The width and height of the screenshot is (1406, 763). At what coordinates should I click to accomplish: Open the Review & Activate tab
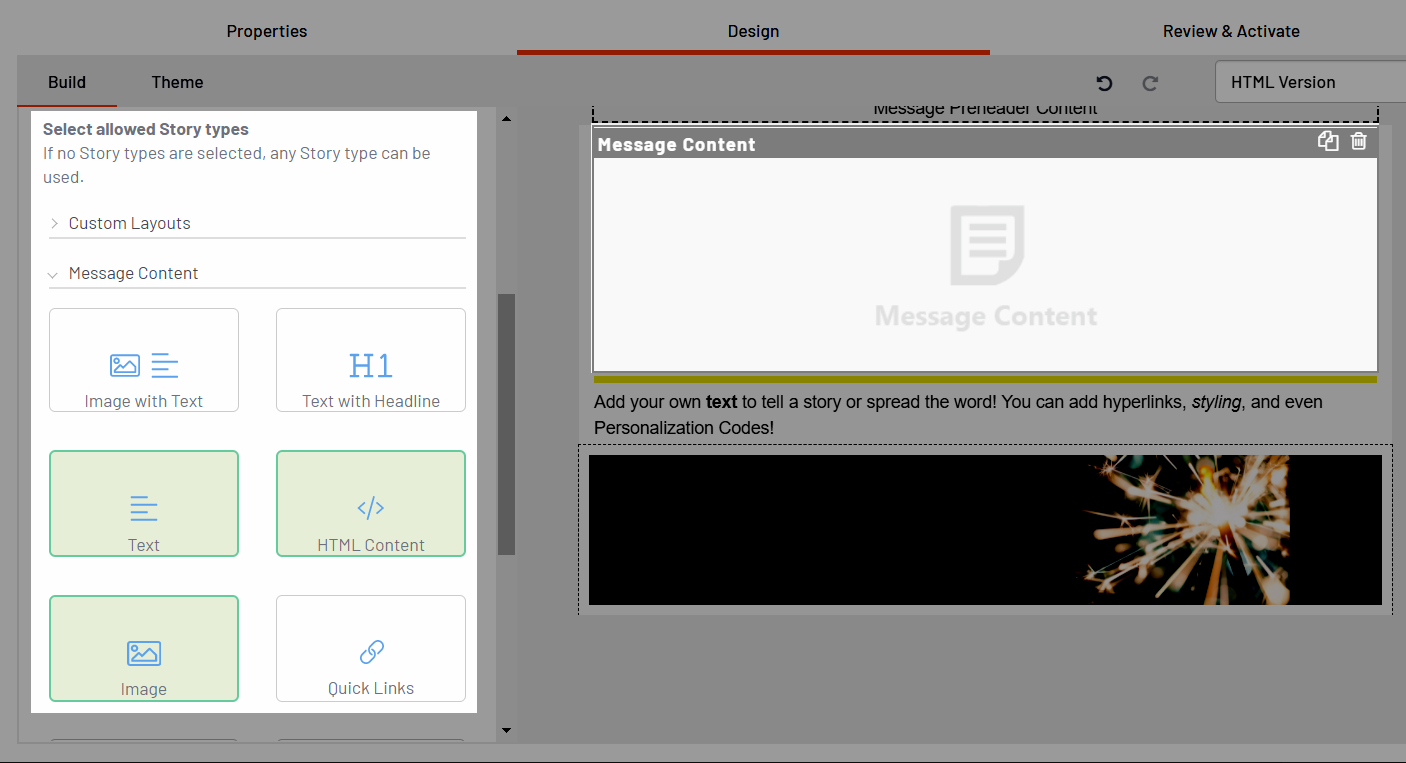1231,31
